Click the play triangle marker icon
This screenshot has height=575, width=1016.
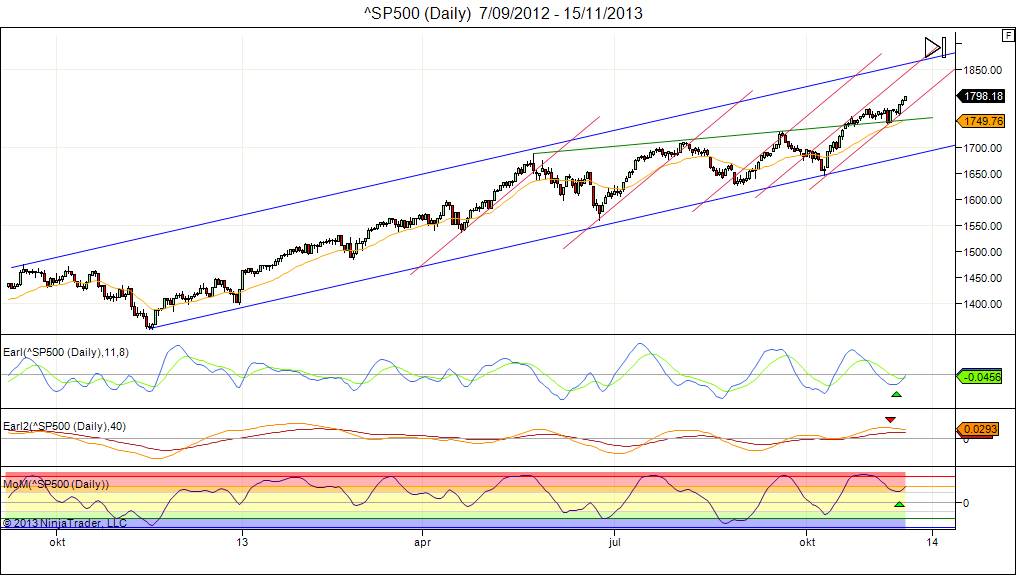click(x=932, y=47)
